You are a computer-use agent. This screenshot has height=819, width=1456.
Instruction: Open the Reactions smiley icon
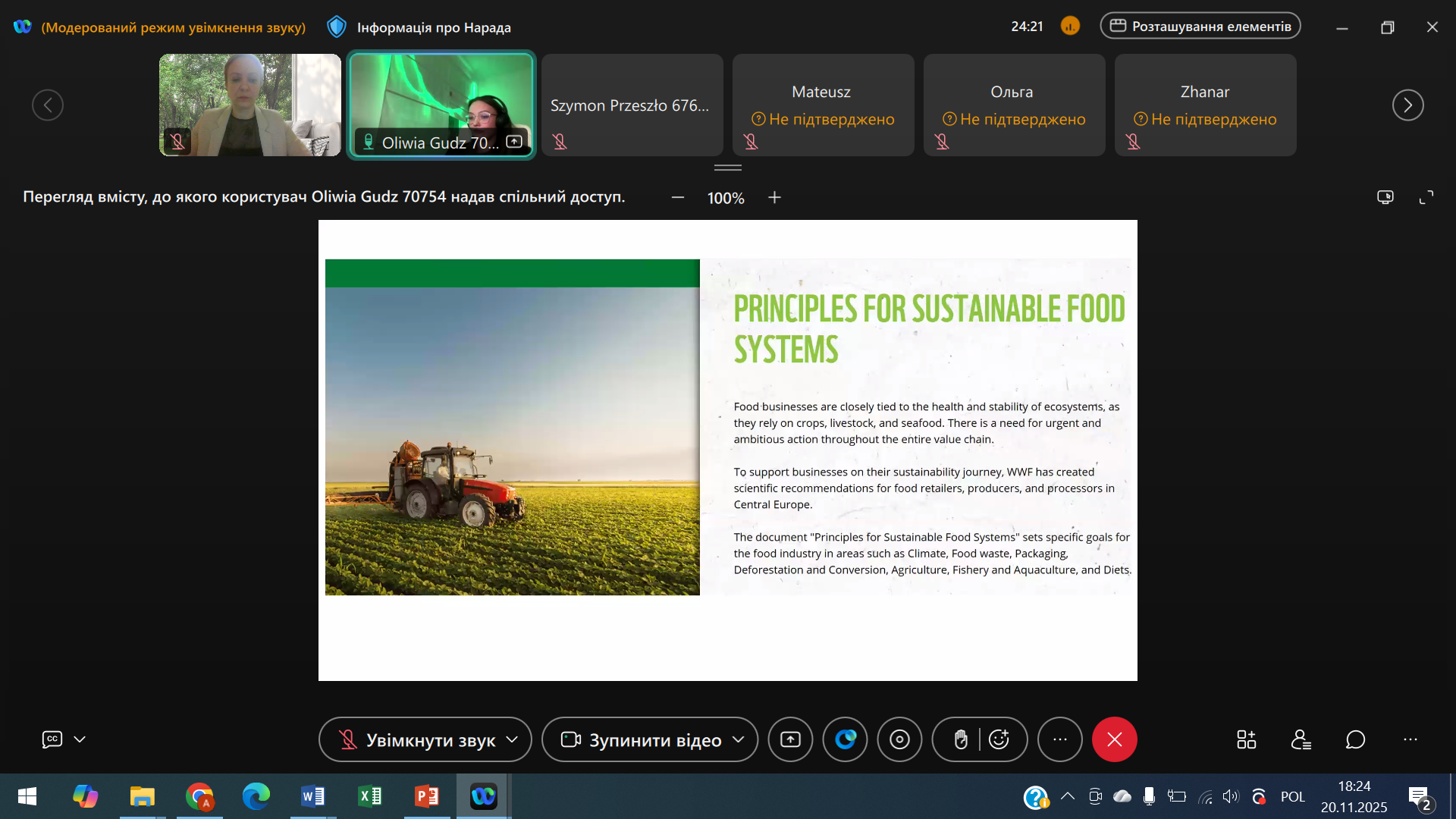999,739
